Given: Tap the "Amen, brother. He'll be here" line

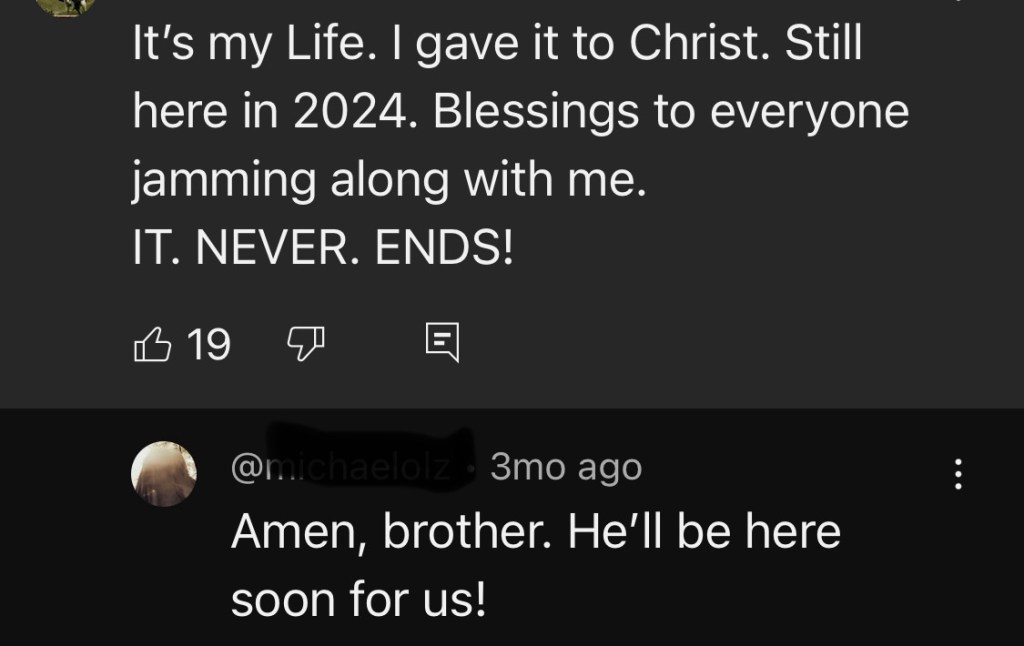Looking at the screenshot, I should [536, 533].
